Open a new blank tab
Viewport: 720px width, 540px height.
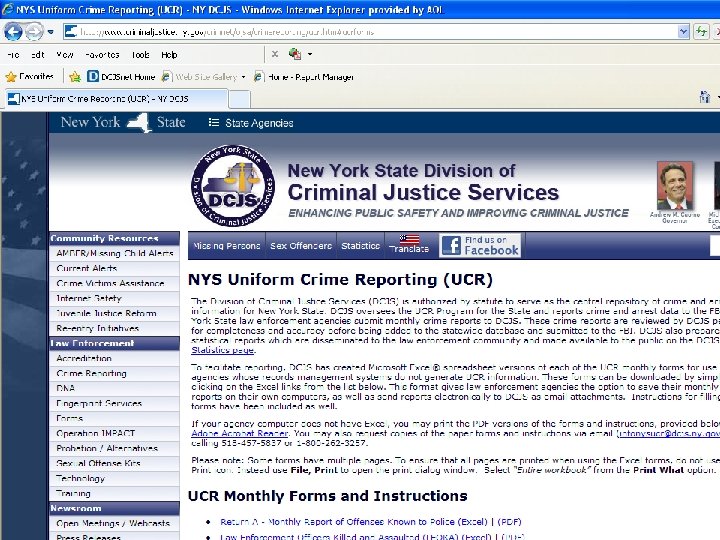click(239, 99)
